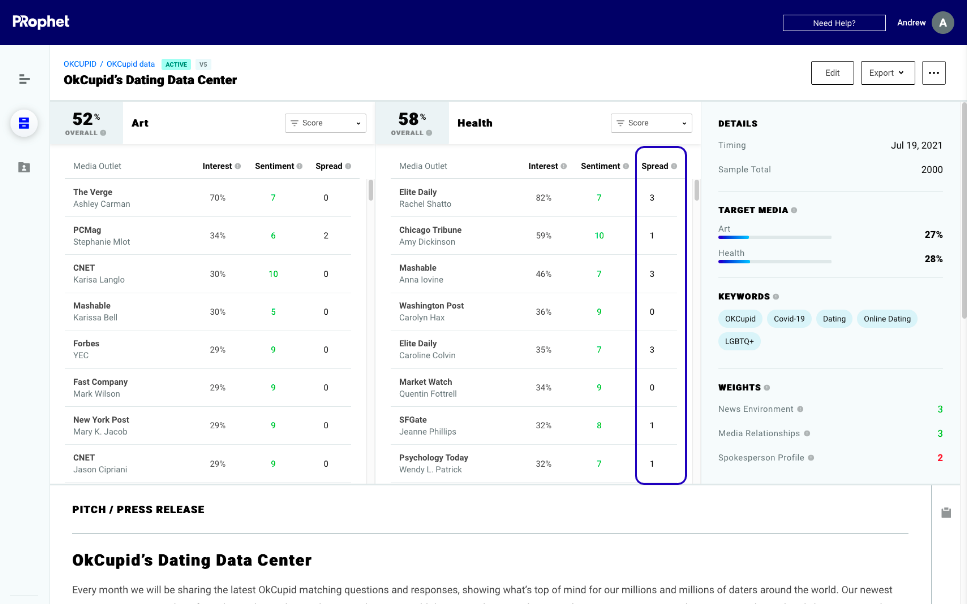
Task: Click info icon beside Art Interest column
Action: pyautogui.click(x=238, y=166)
